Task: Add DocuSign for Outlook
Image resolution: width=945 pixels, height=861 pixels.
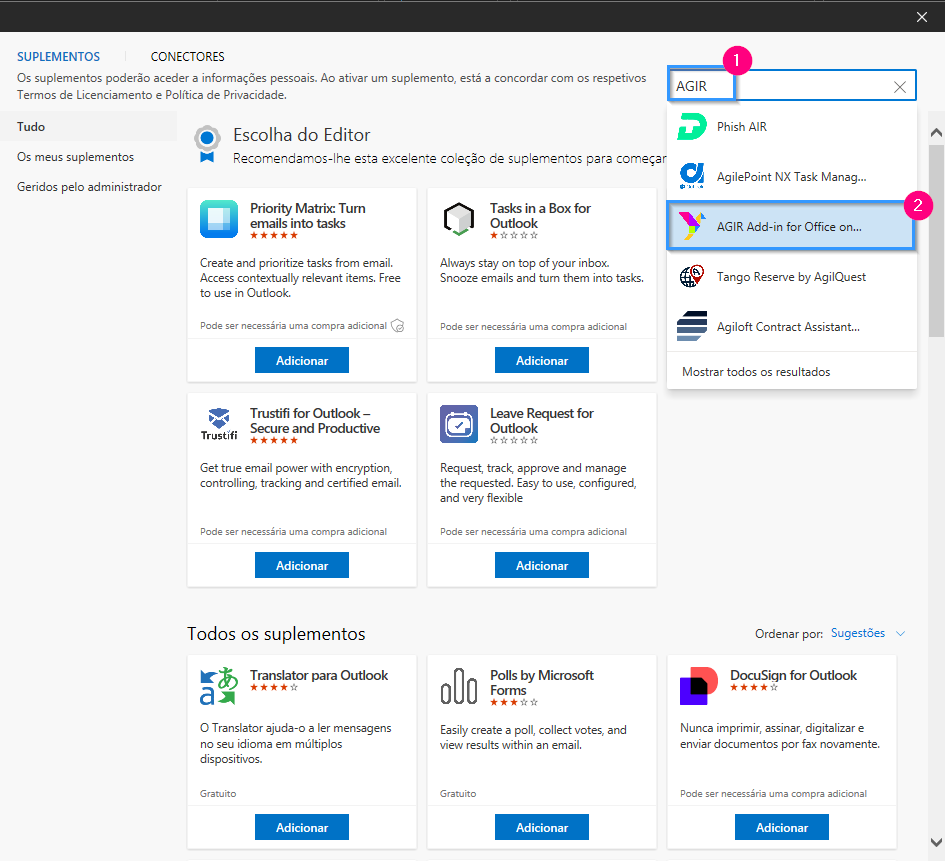Action: click(x=782, y=827)
